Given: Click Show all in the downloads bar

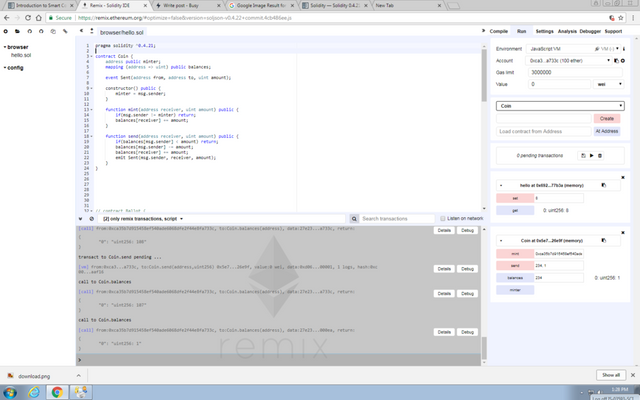Looking at the screenshot, I should pyautogui.click(x=611, y=375).
